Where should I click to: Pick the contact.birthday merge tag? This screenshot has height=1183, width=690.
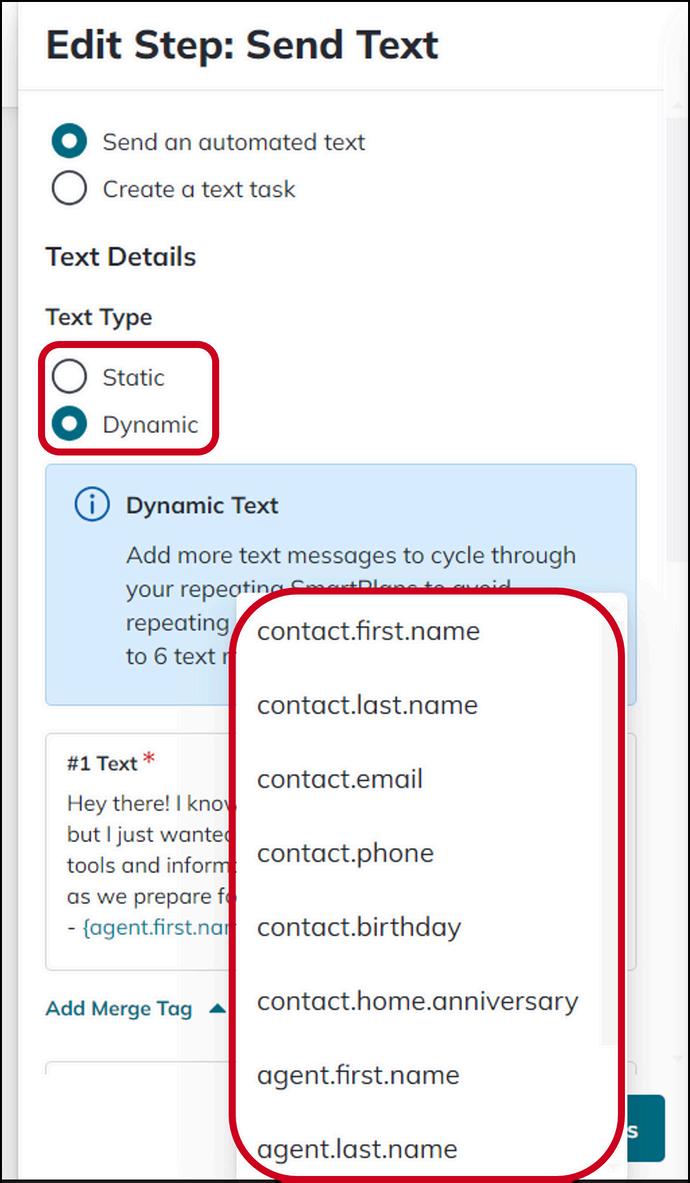(359, 926)
